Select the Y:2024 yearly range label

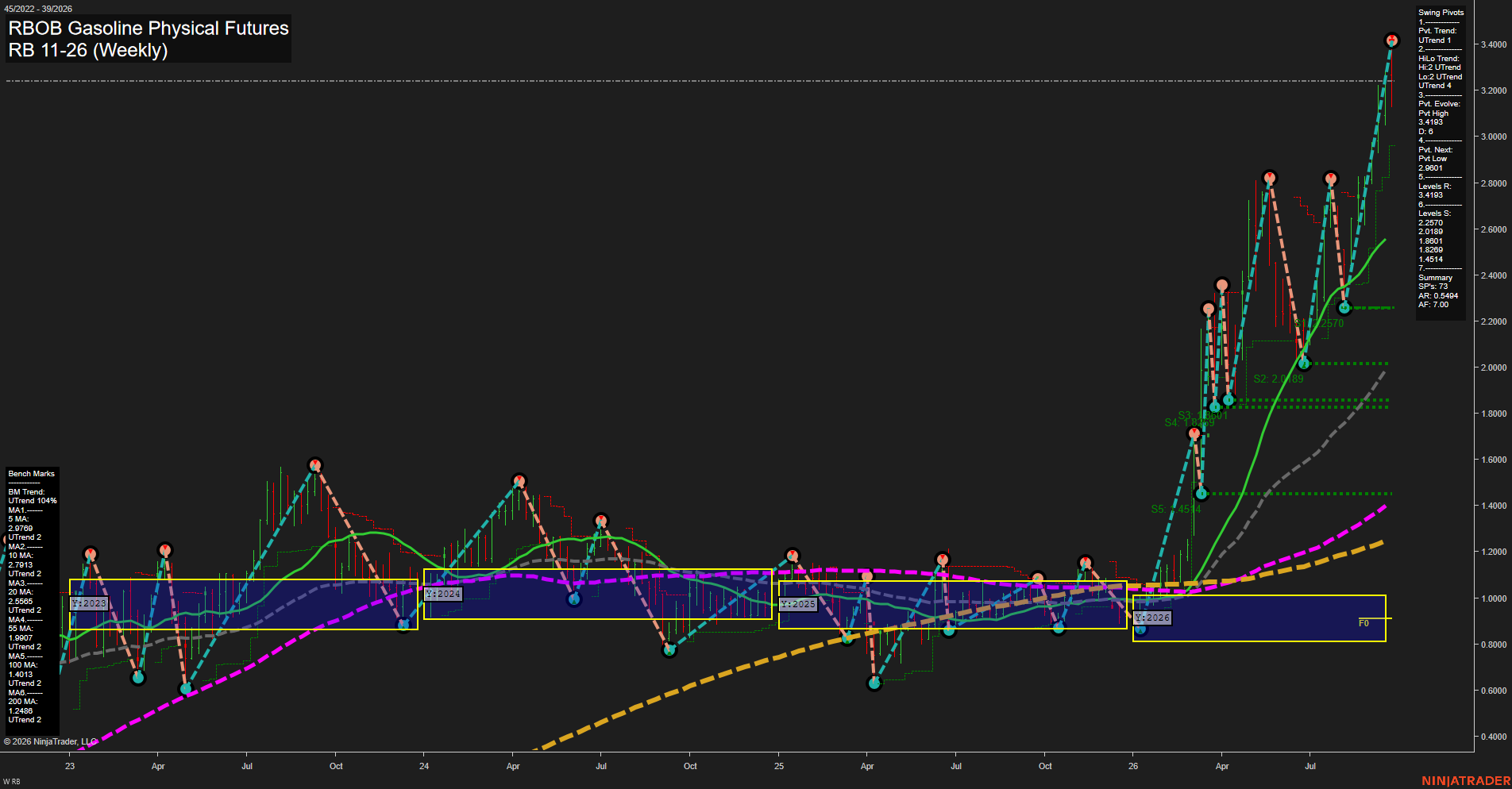point(443,594)
